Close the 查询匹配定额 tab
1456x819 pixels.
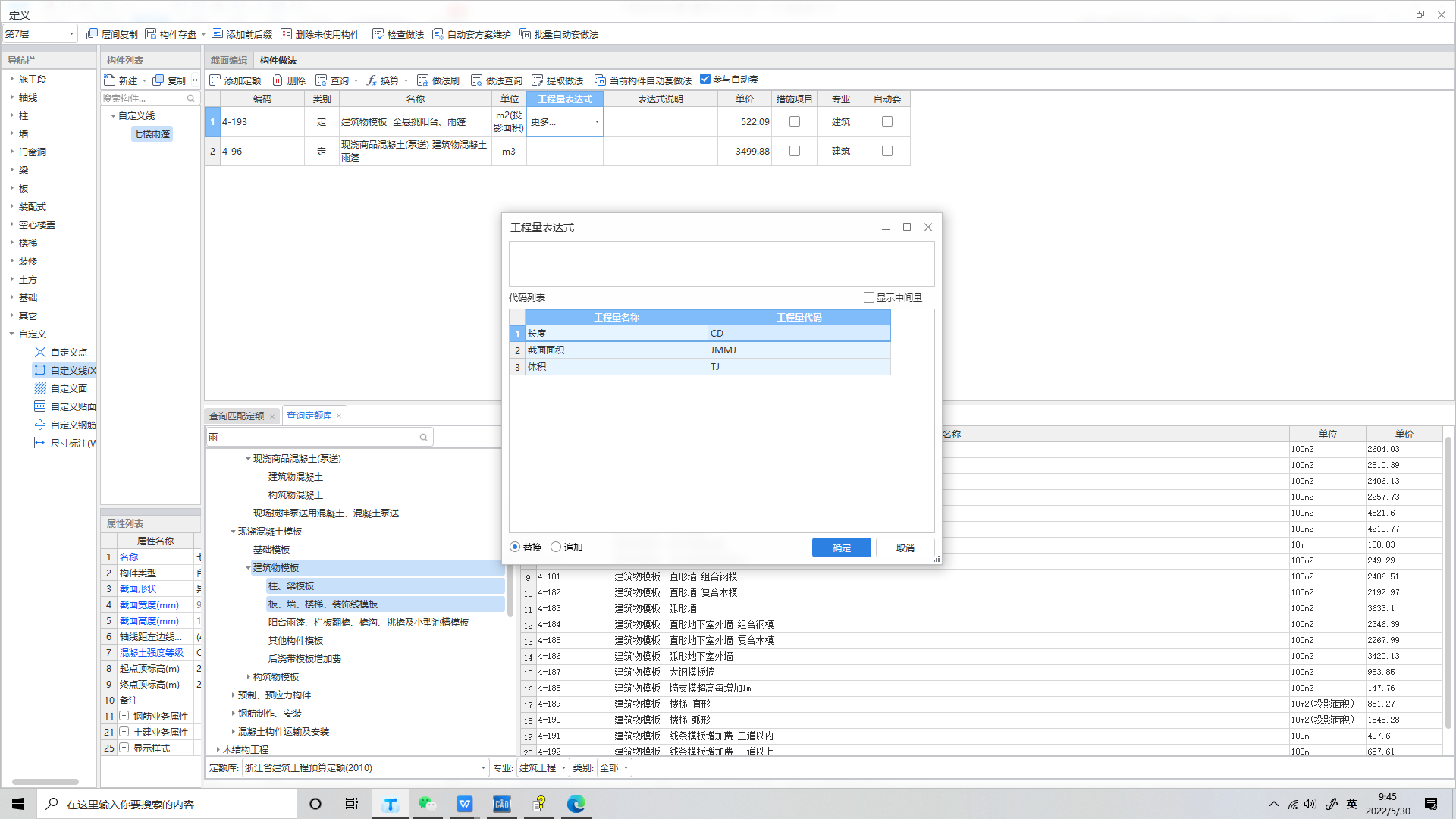click(272, 416)
